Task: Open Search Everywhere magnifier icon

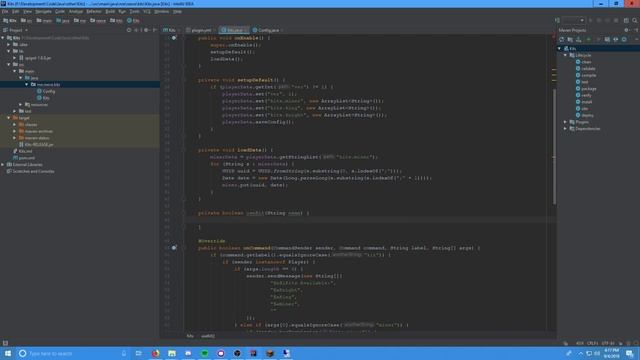Action: [x=635, y=20]
